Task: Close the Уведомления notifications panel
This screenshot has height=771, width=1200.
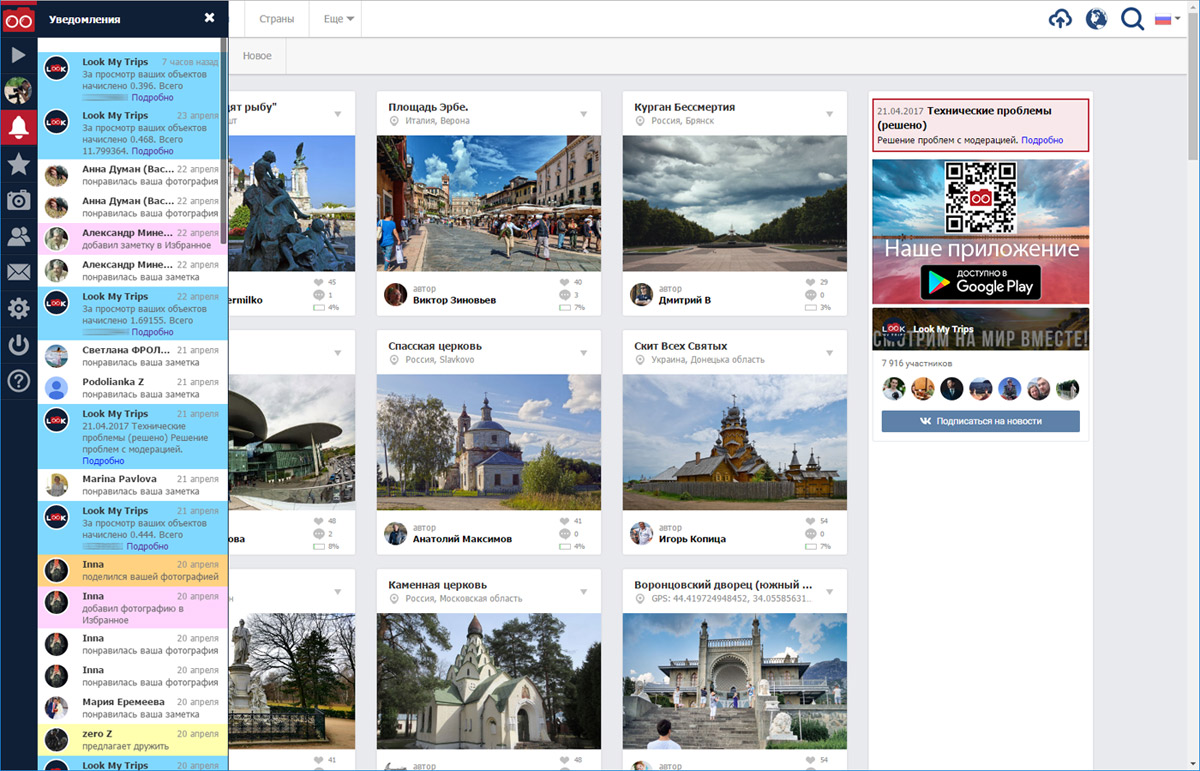Action: click(209, 18)
